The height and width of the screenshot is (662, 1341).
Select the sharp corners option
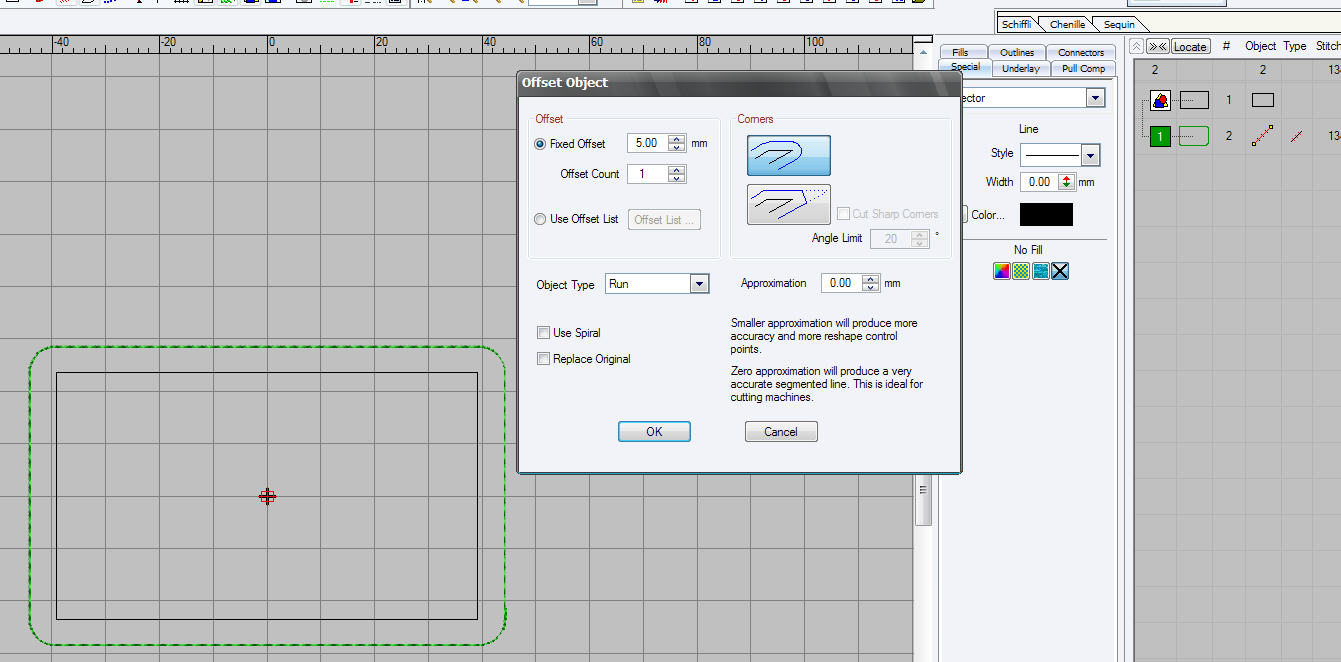coord(789,204)
